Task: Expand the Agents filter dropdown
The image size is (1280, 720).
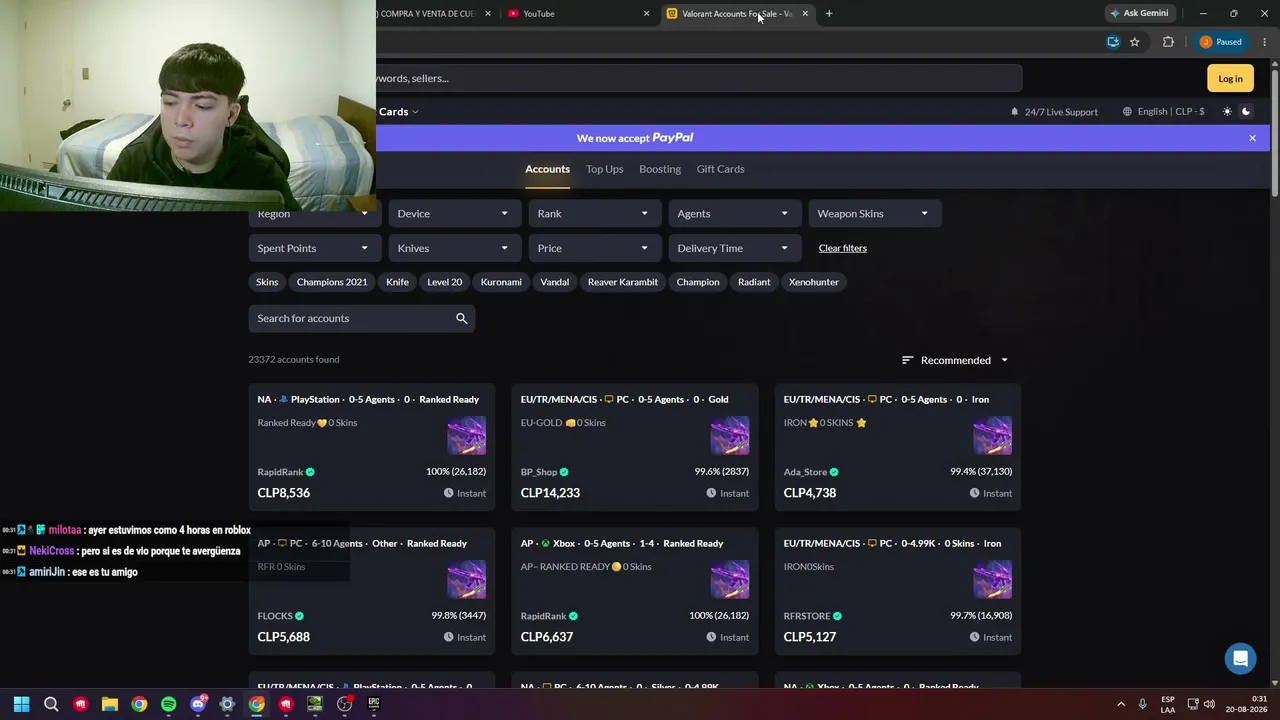Action: [x=734, y=213]
